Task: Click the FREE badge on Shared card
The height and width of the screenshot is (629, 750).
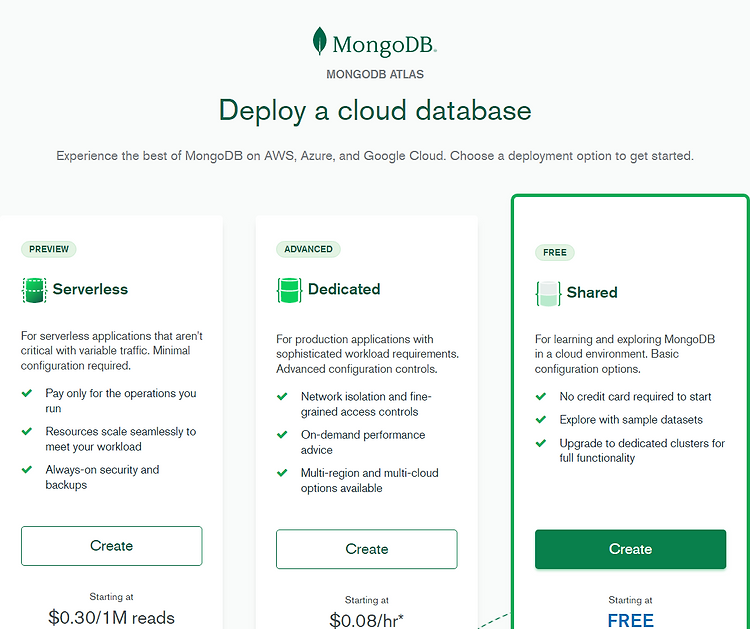Action: (555, 253)
